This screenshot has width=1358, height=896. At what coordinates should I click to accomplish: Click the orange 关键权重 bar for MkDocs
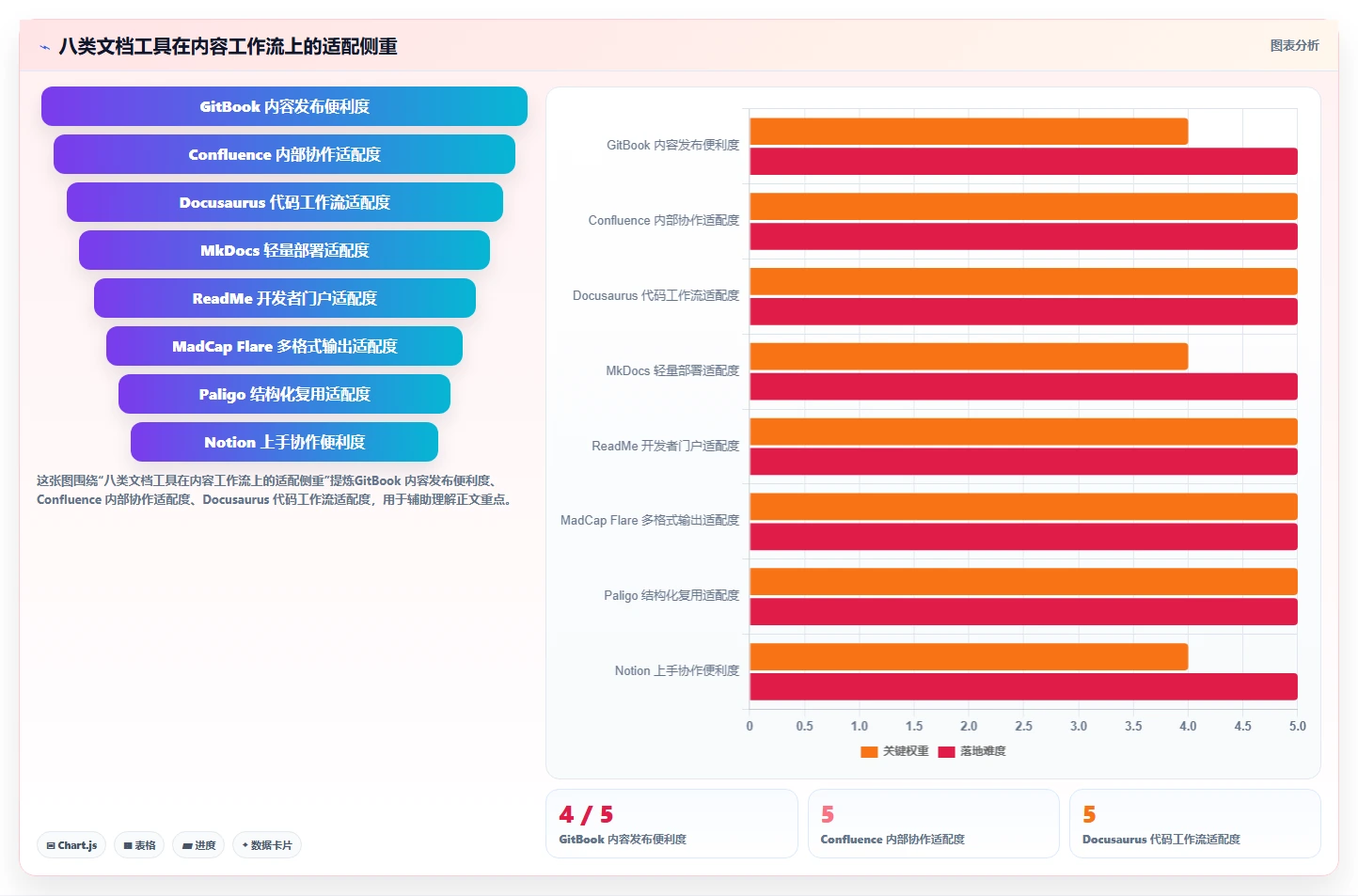pos(969,356)
